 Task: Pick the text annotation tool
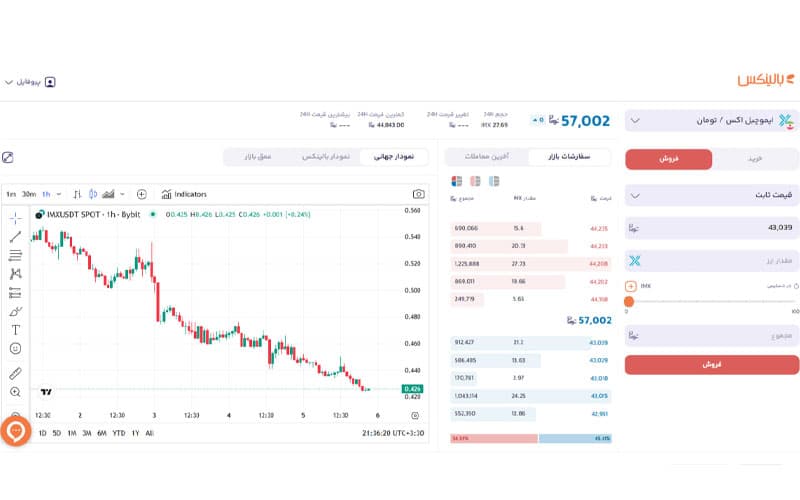coord(15,329)
